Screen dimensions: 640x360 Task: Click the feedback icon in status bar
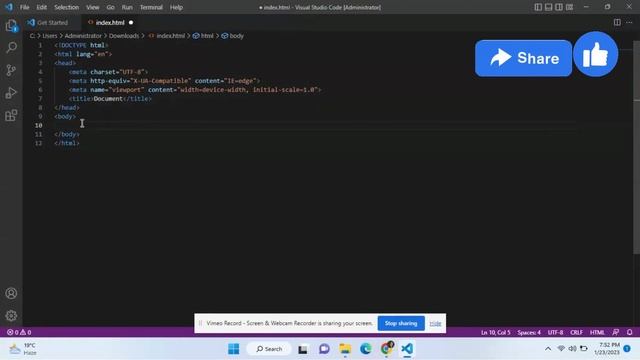(616, 332)
